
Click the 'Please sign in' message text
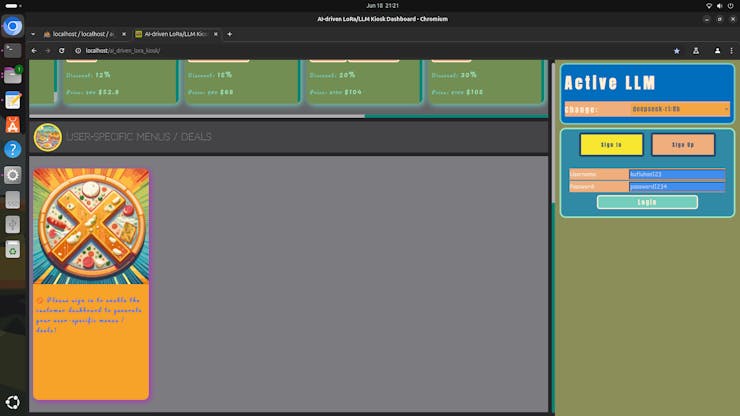click(x=89, y=315)
